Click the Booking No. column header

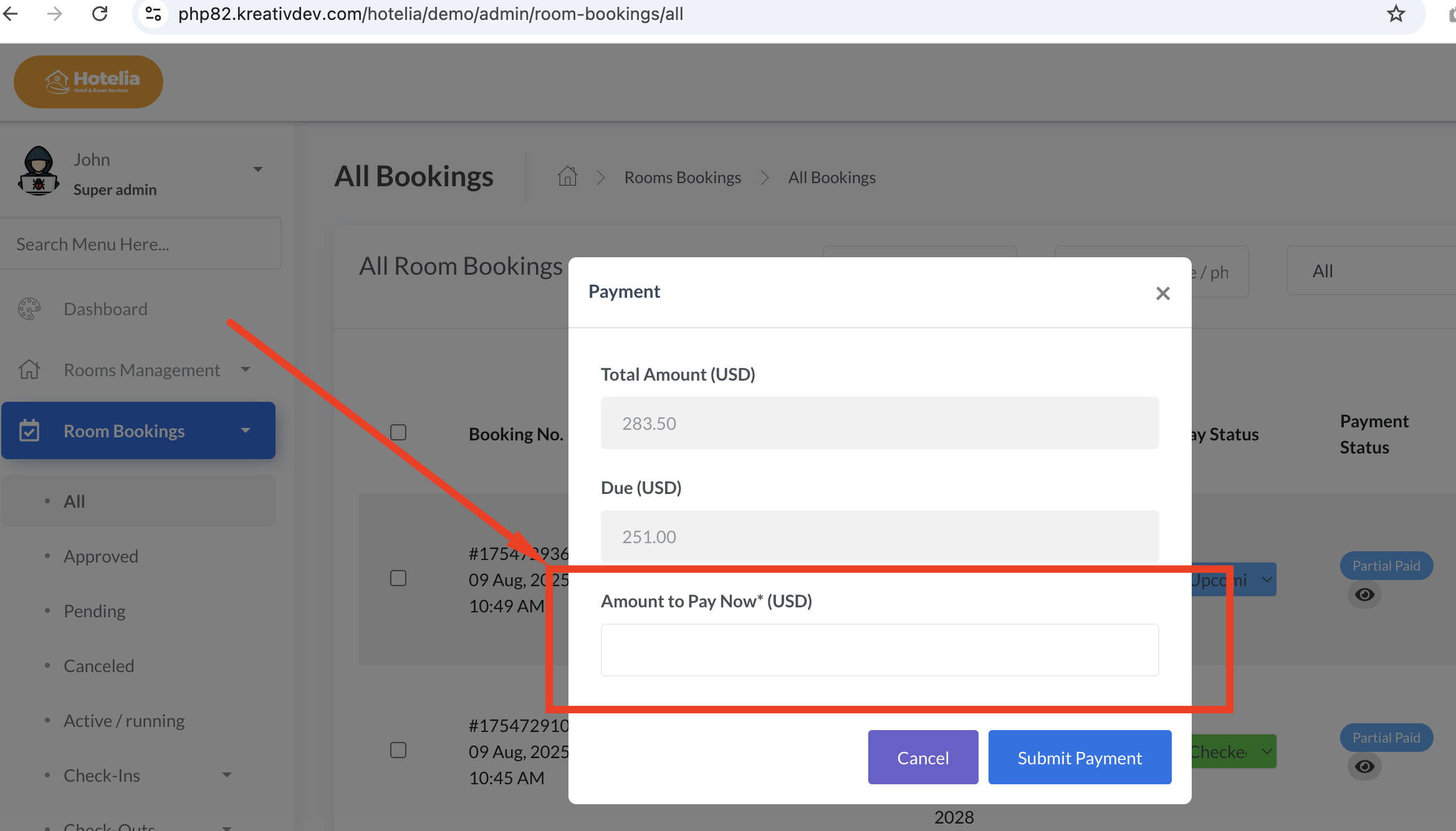515,434
